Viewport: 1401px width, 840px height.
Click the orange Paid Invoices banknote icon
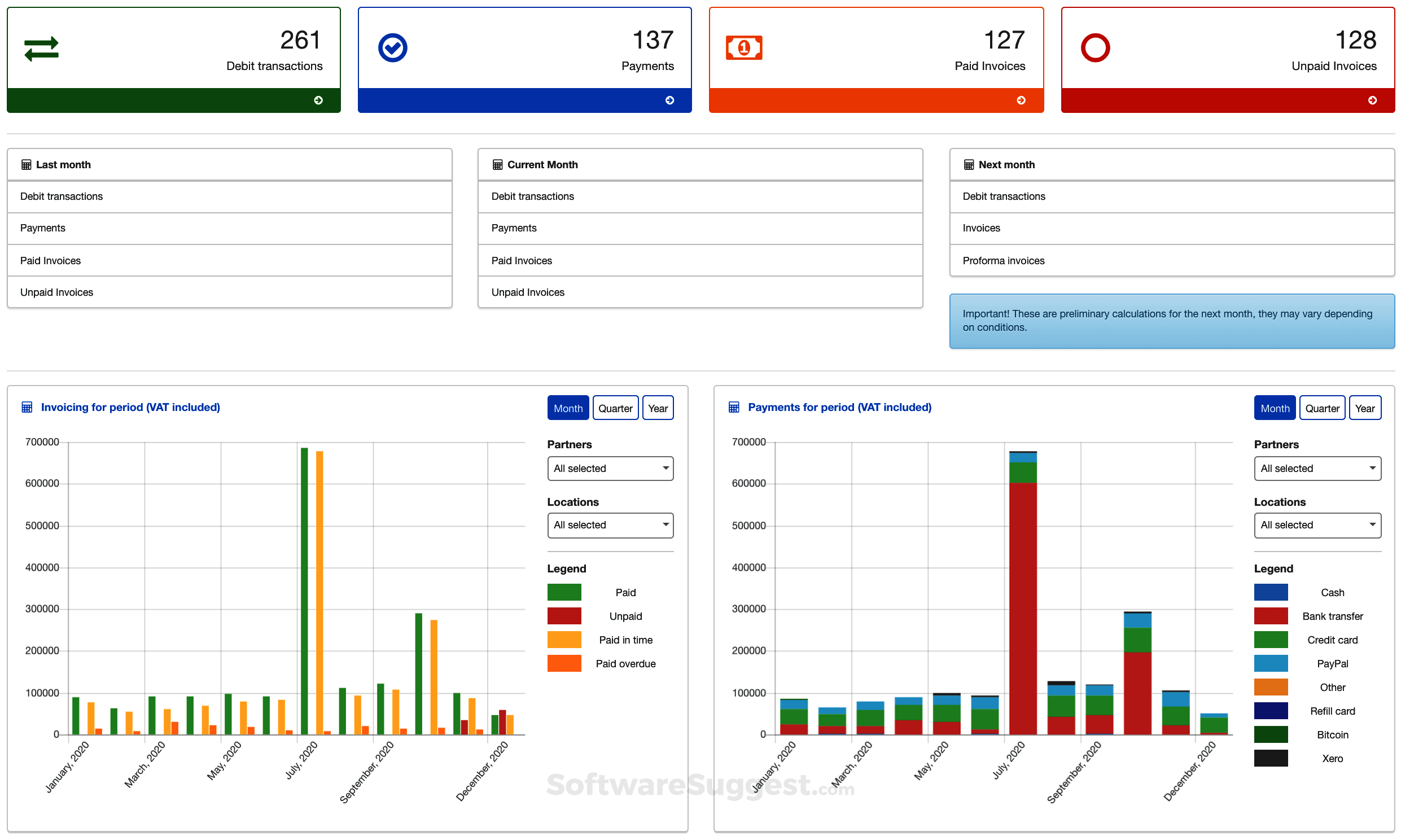tap(744, 47)
